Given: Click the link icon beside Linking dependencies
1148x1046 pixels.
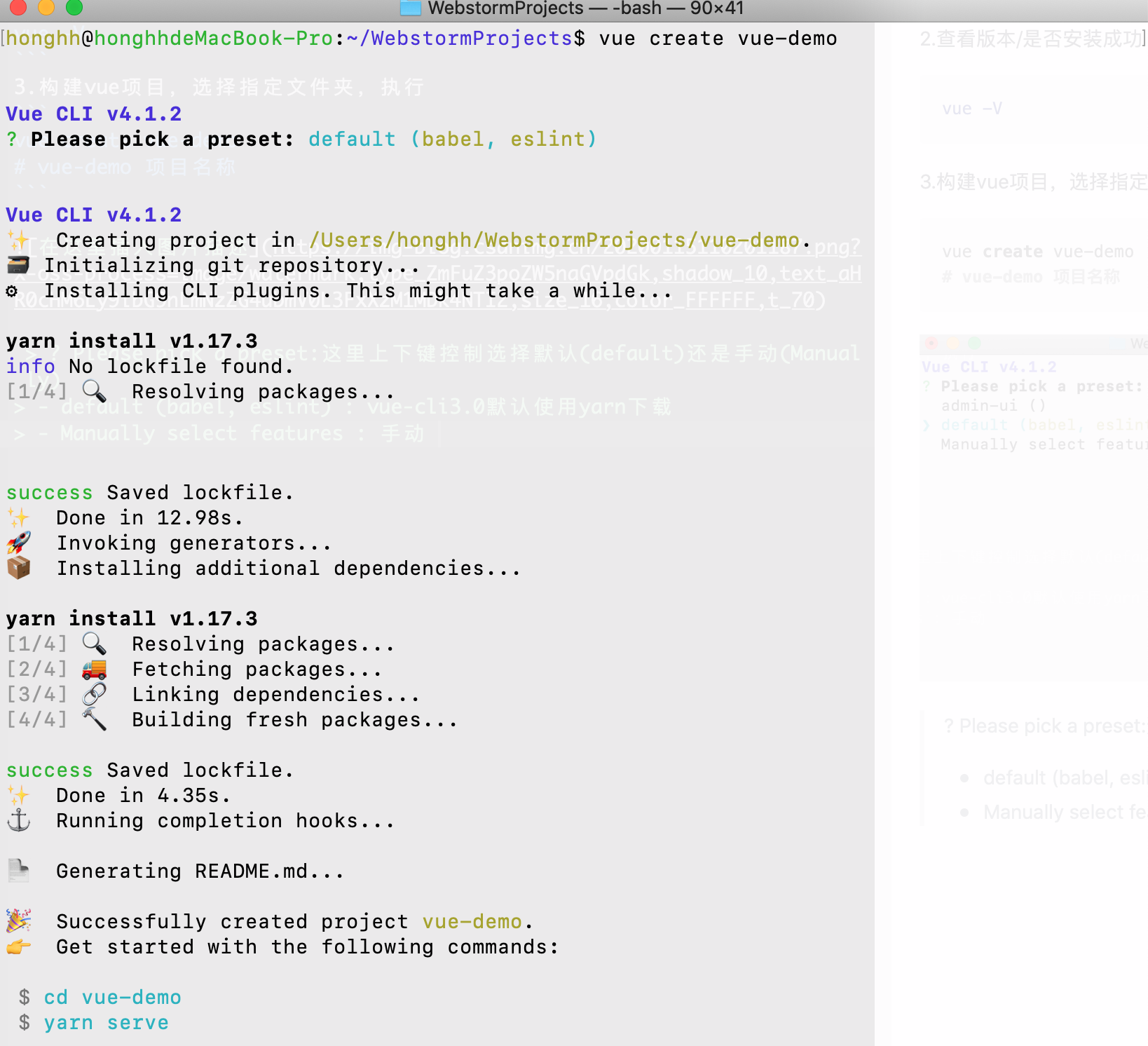Looking at the screenshot, I should (x=94, y=695).
